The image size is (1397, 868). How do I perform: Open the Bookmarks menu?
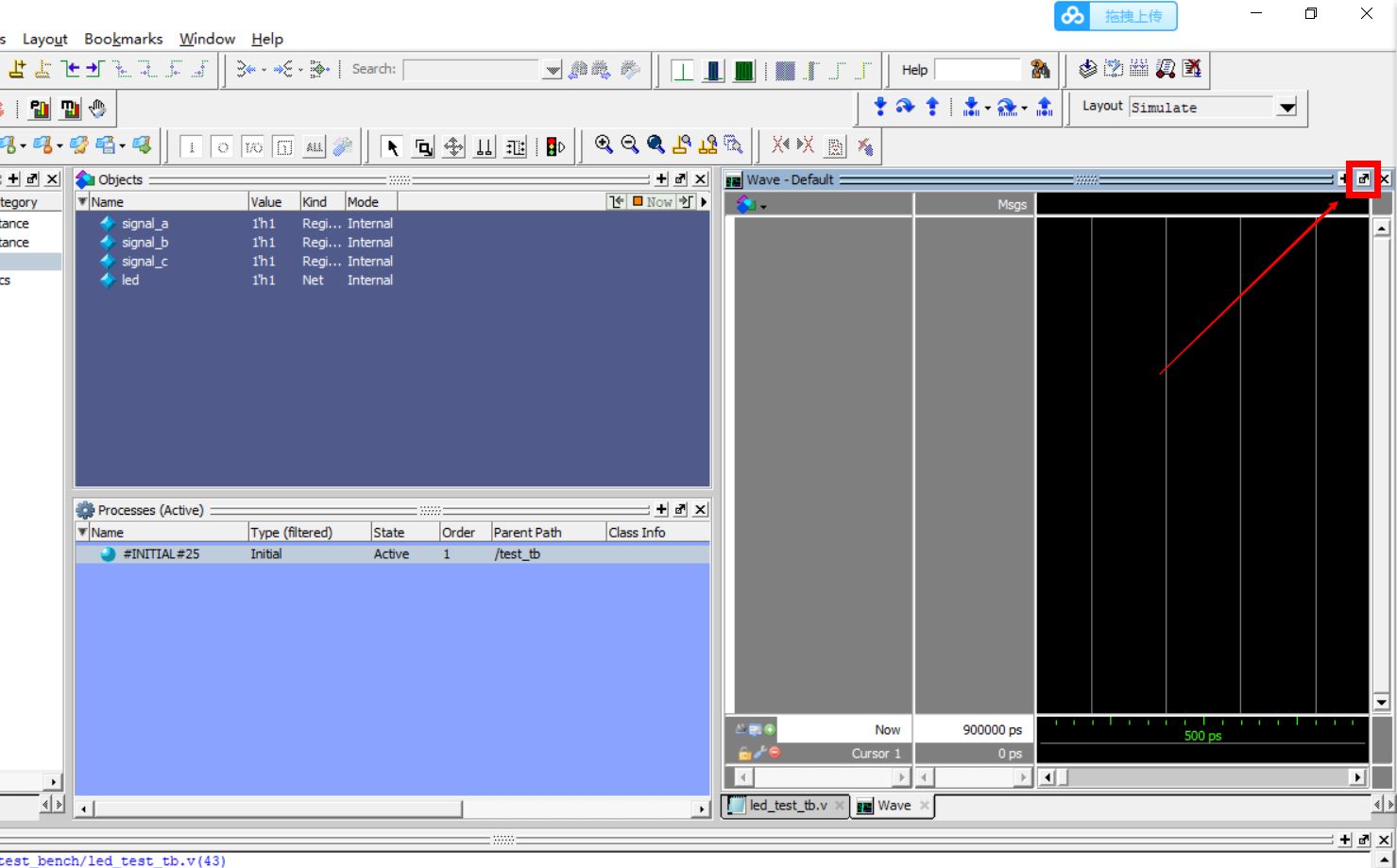[124, 39]
